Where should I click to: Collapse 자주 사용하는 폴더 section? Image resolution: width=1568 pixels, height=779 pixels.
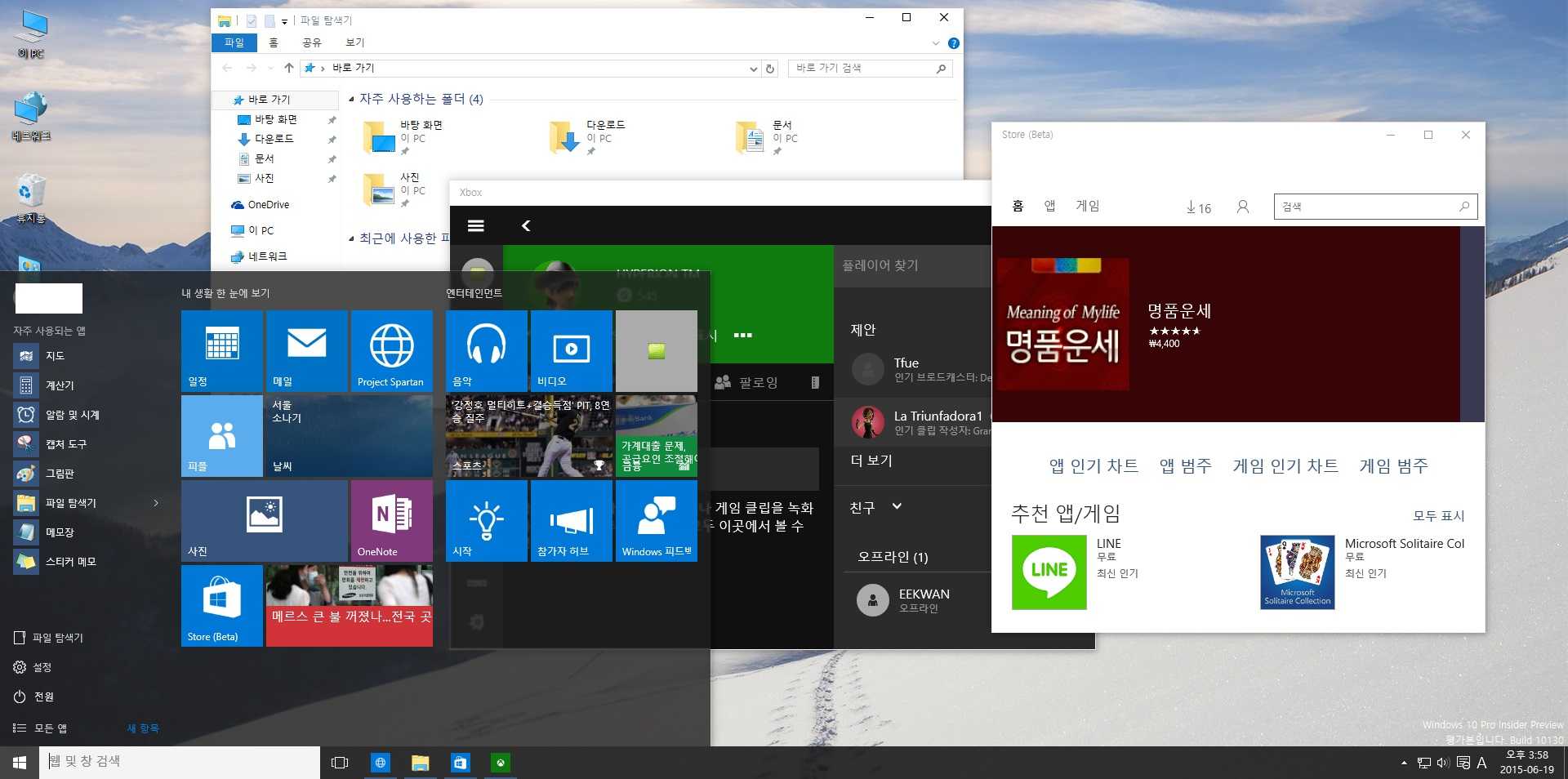(351, 100)
